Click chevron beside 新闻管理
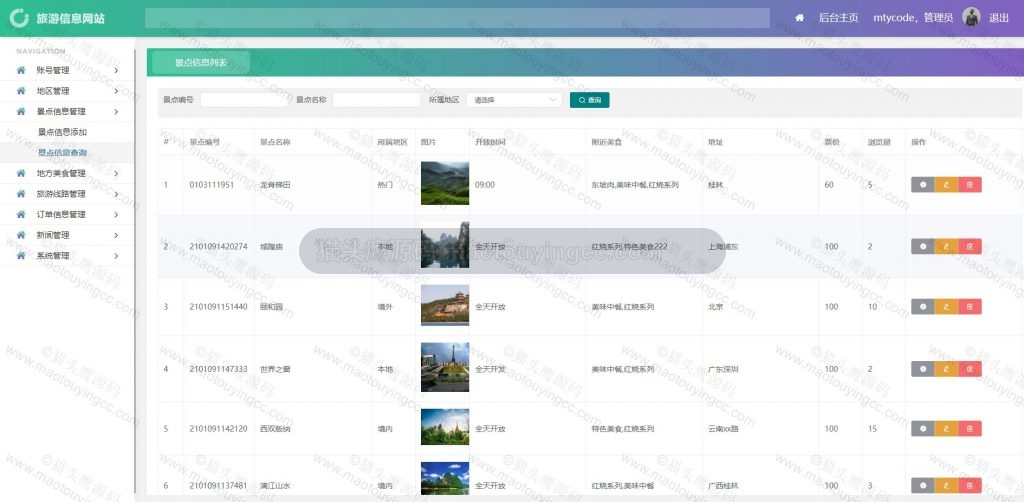The width and height of the screenshot is (1024, 502). coord(116,235)
